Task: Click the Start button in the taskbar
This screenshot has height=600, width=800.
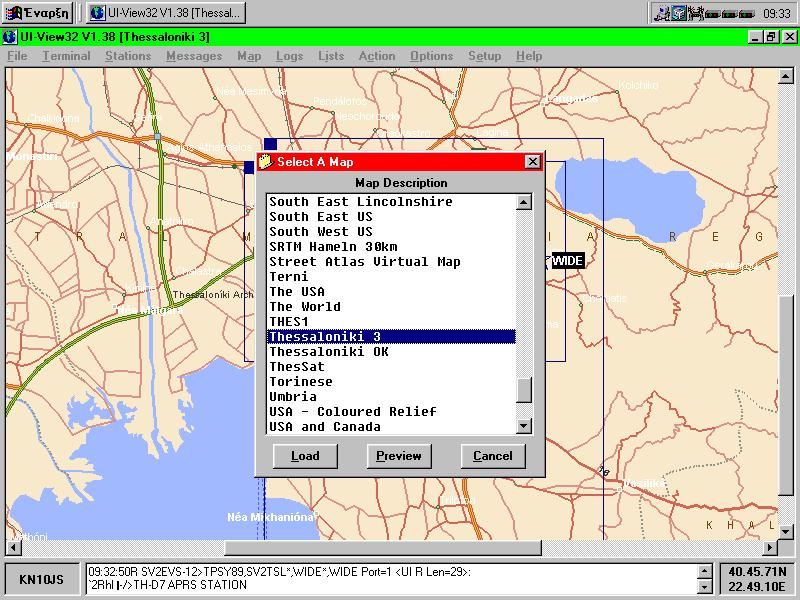Action: tap(37, 13)
